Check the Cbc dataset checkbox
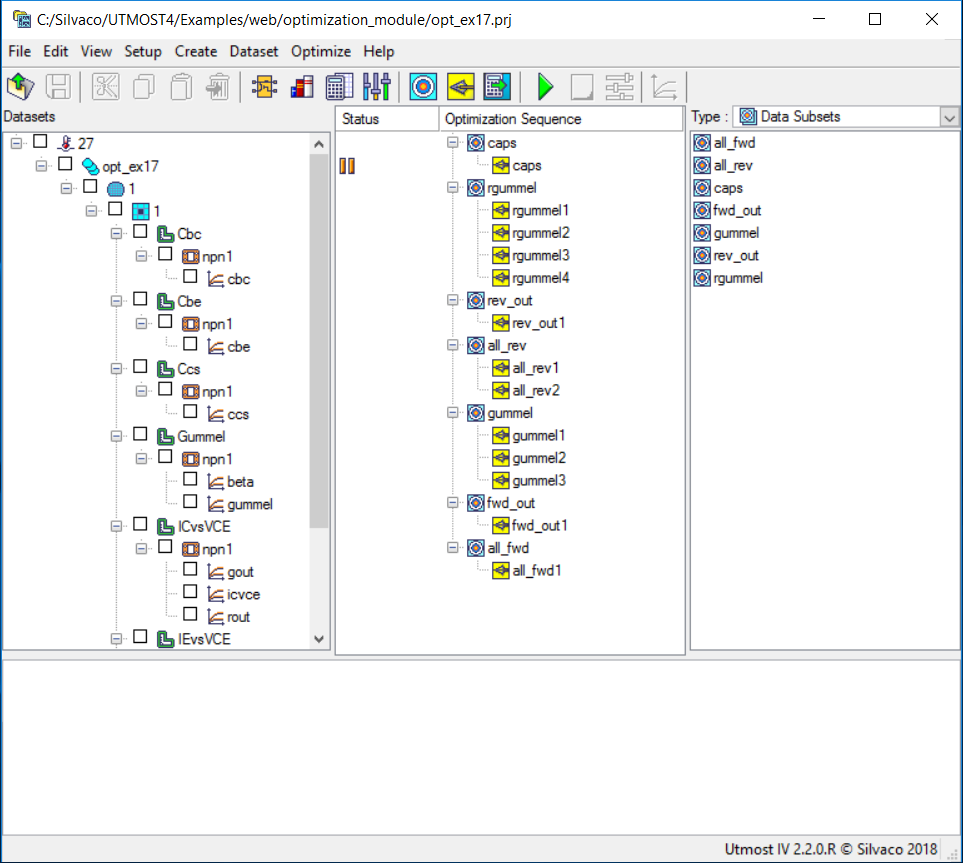Viewport: 963px width, 863px height. click(x=140, y=232)
